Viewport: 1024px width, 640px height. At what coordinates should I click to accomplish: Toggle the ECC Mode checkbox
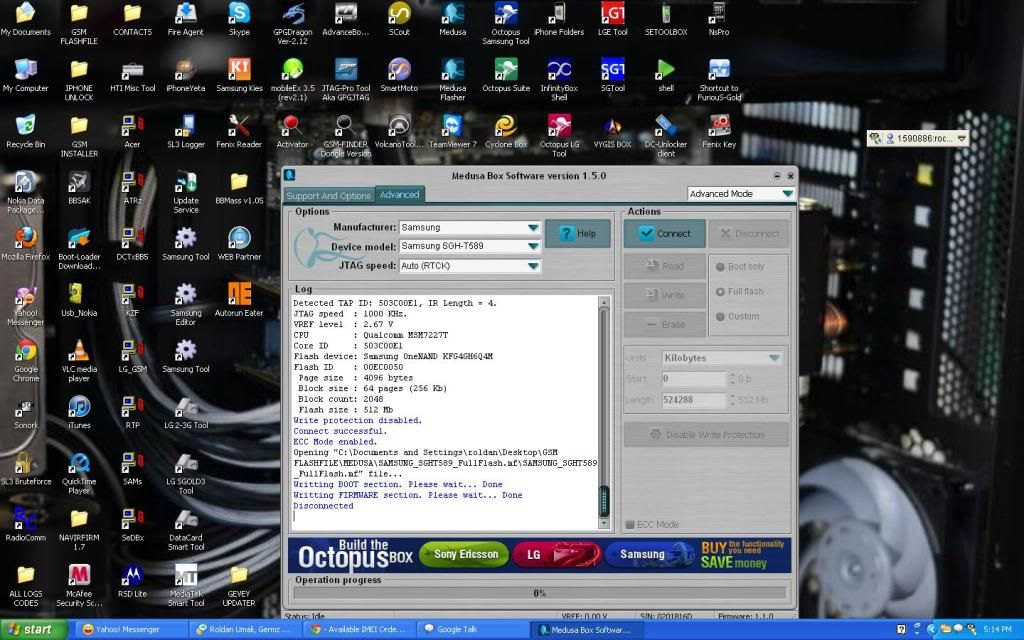(652, 524)
